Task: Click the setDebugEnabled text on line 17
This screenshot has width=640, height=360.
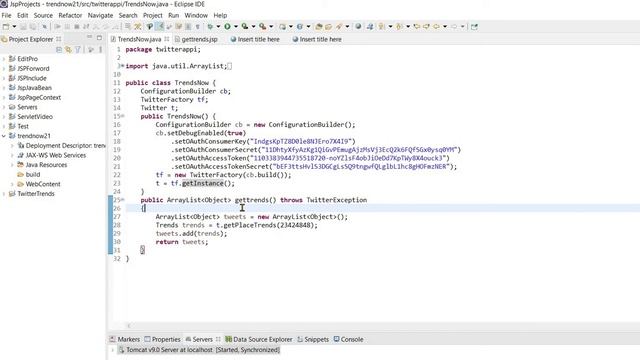Action: coord(196,133)
